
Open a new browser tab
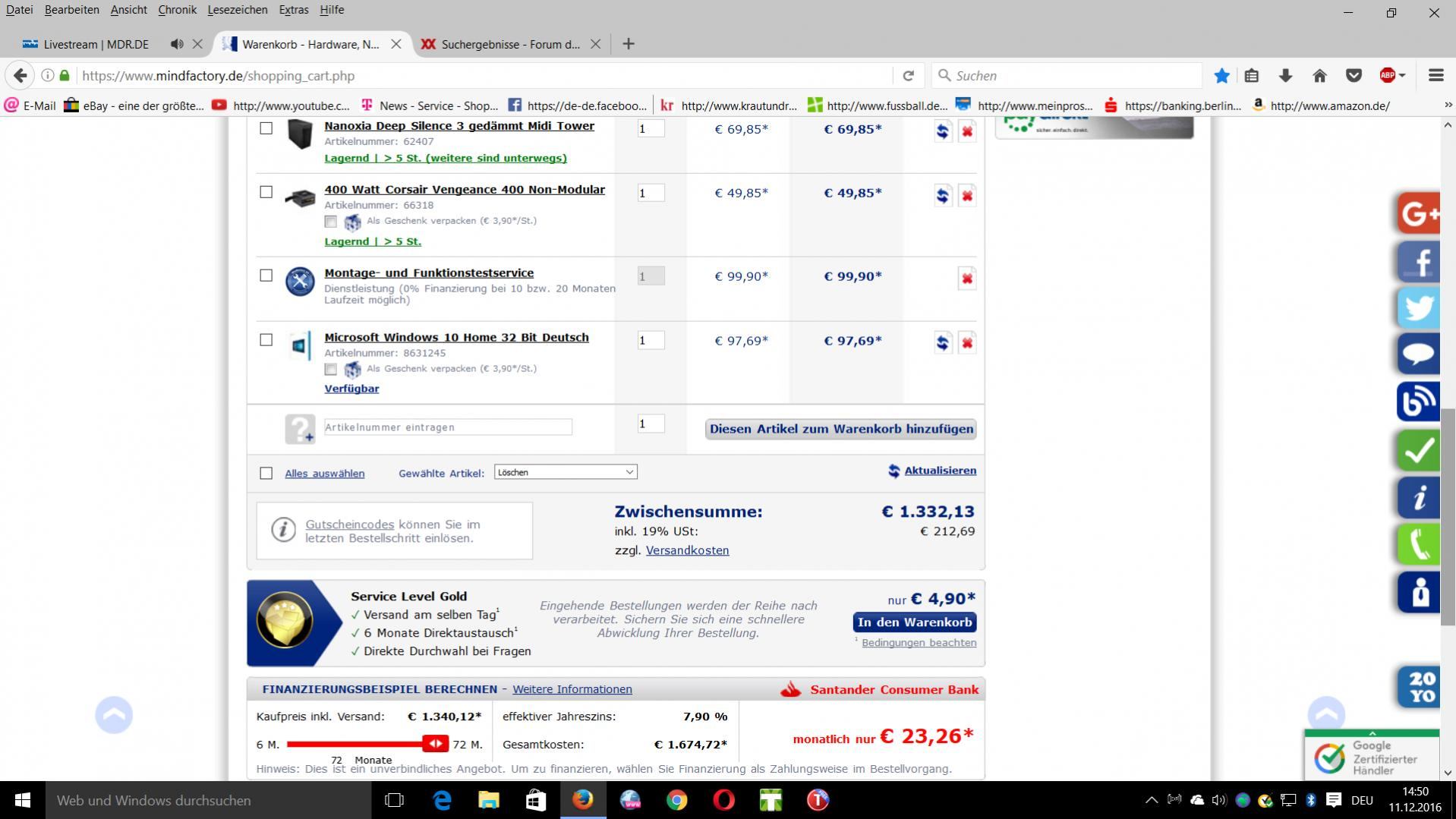click(628, 44)
